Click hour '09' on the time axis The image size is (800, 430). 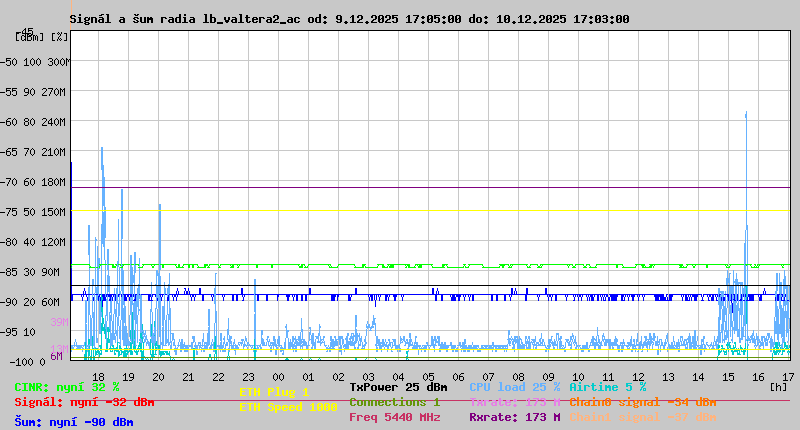coord(548,377)
